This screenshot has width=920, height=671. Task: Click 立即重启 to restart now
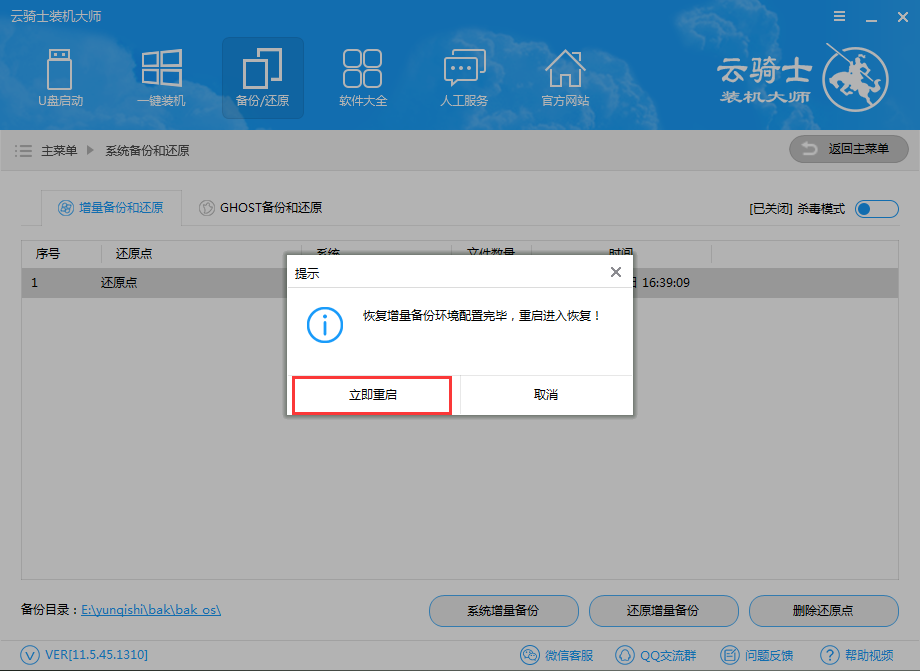(371, 395)
